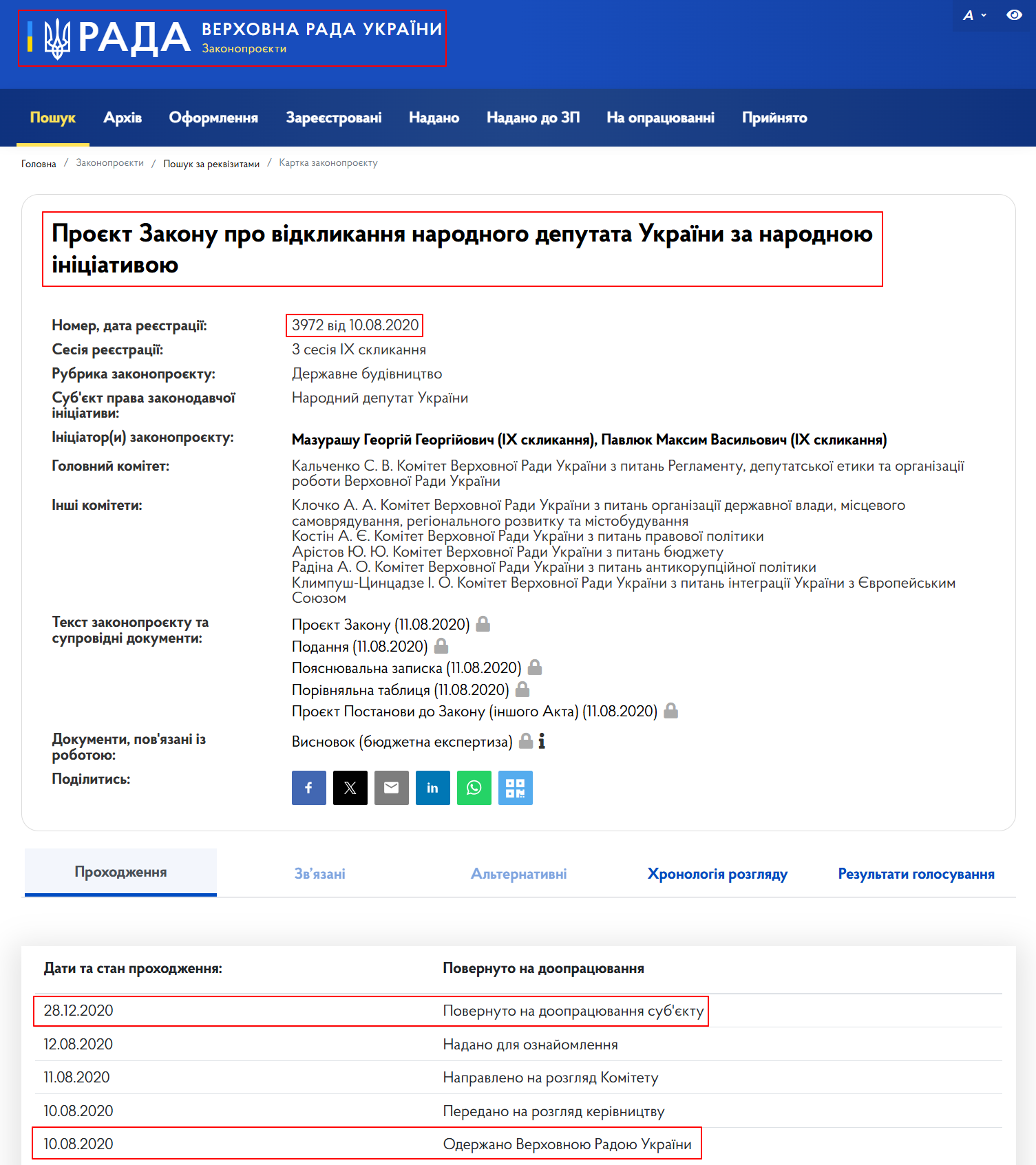
Task: Go to Головна breadcrumb link
Action: [x=39, y=164]
